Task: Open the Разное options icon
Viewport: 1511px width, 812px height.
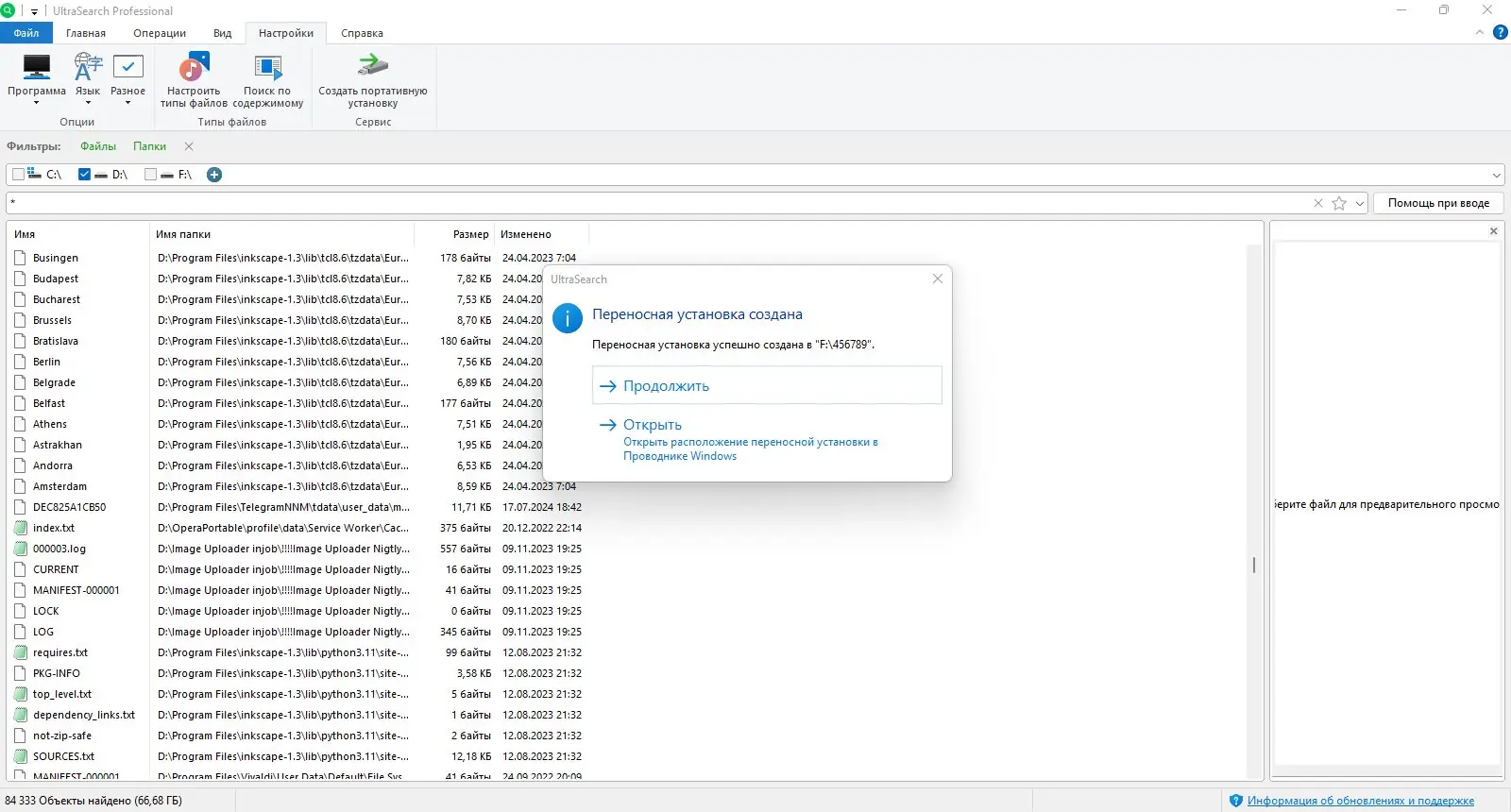Action: [127, 67]
